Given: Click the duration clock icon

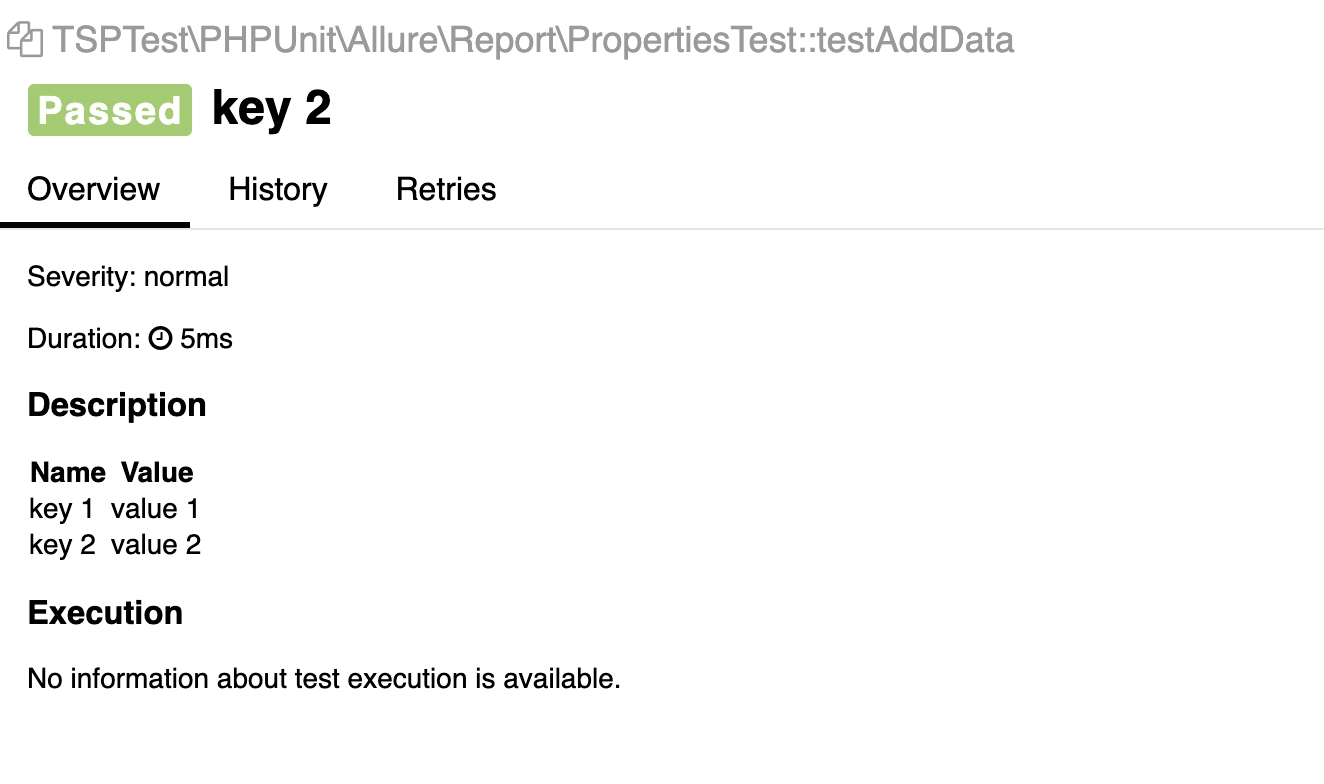Looking at the screenshot, I should [160, 339].
